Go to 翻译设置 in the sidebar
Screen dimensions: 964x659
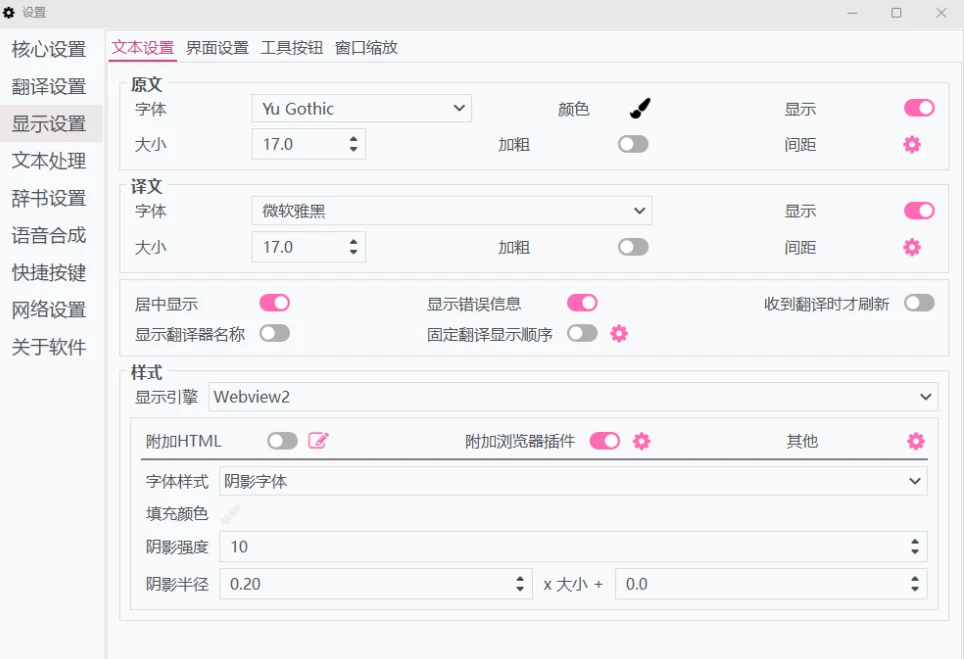click(49, 87)
